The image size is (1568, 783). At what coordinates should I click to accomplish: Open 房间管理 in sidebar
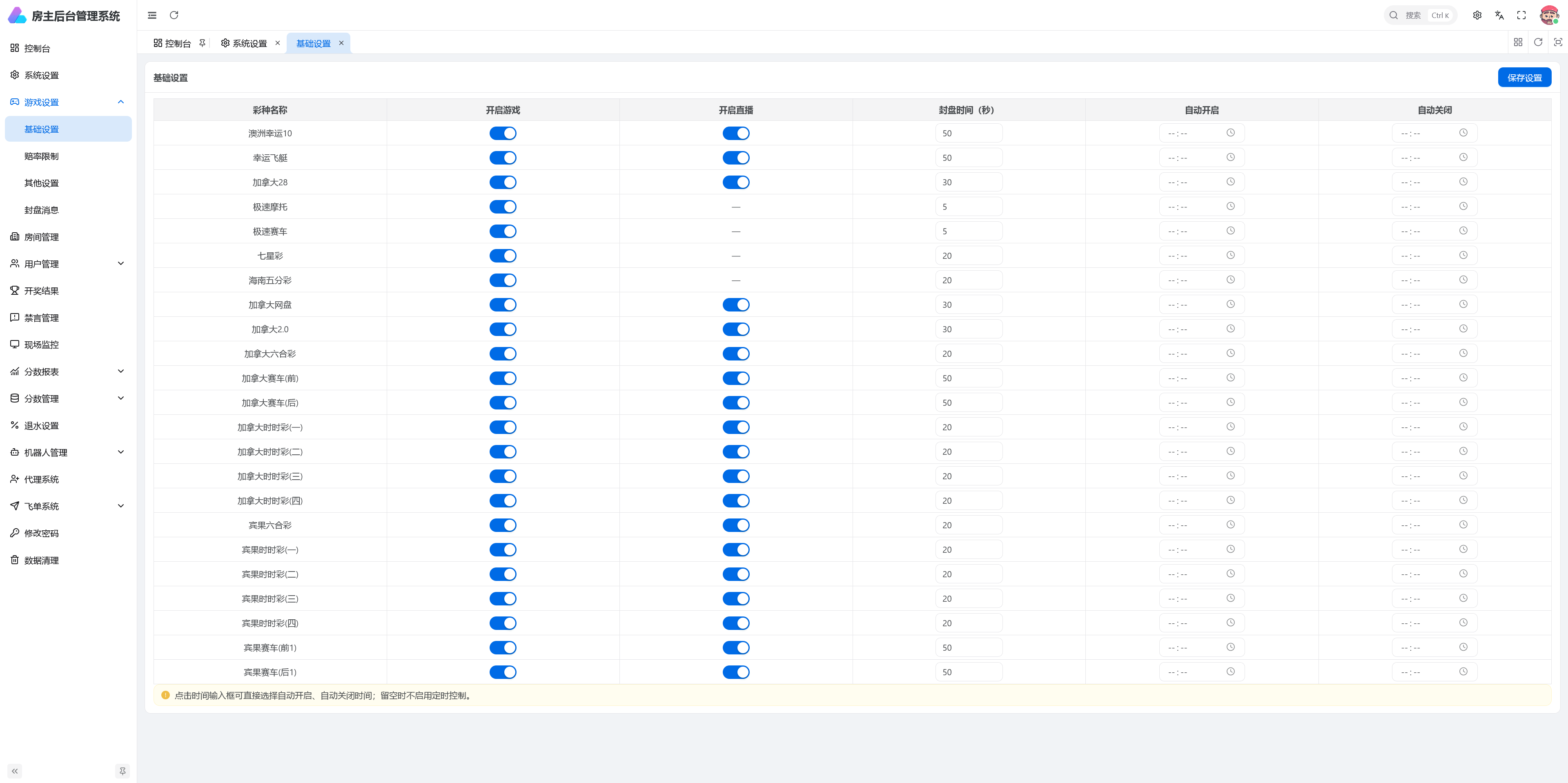[68, 237]
